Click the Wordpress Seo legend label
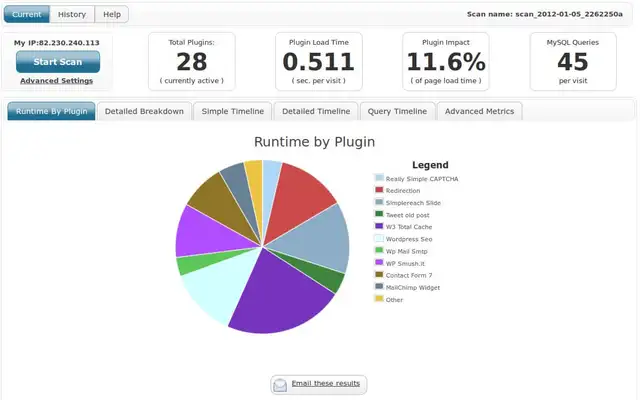Image resolution: width=640 pixels, height=400 pixels. point(409,239)
